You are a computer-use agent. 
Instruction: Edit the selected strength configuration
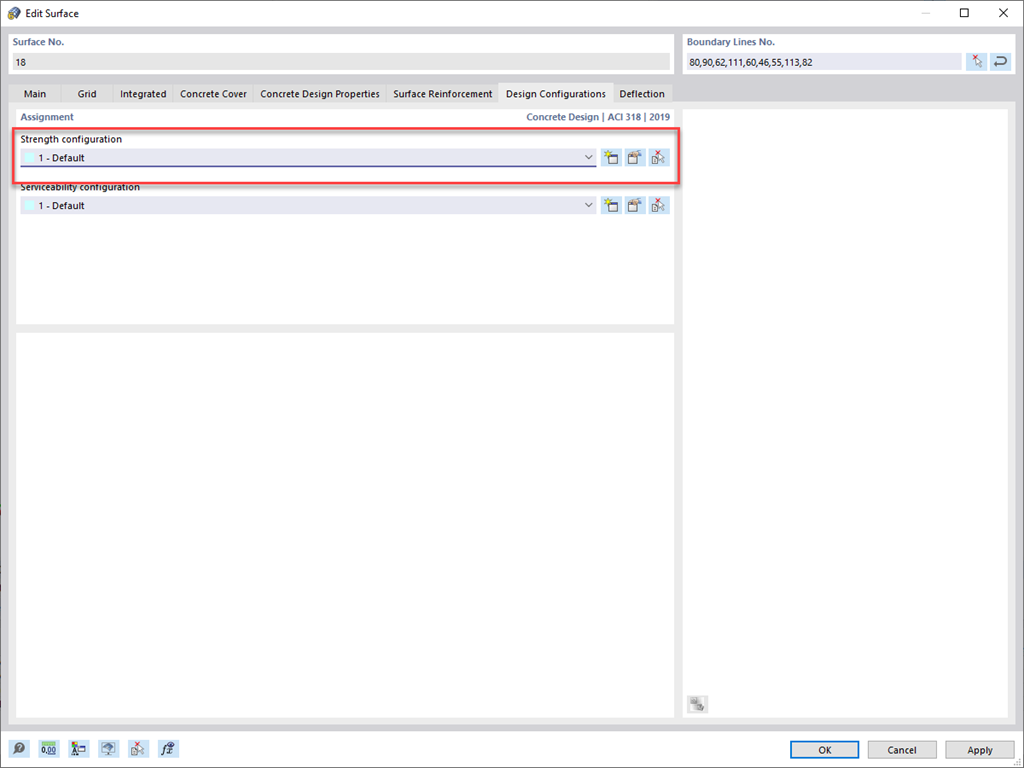pos(635,157)
